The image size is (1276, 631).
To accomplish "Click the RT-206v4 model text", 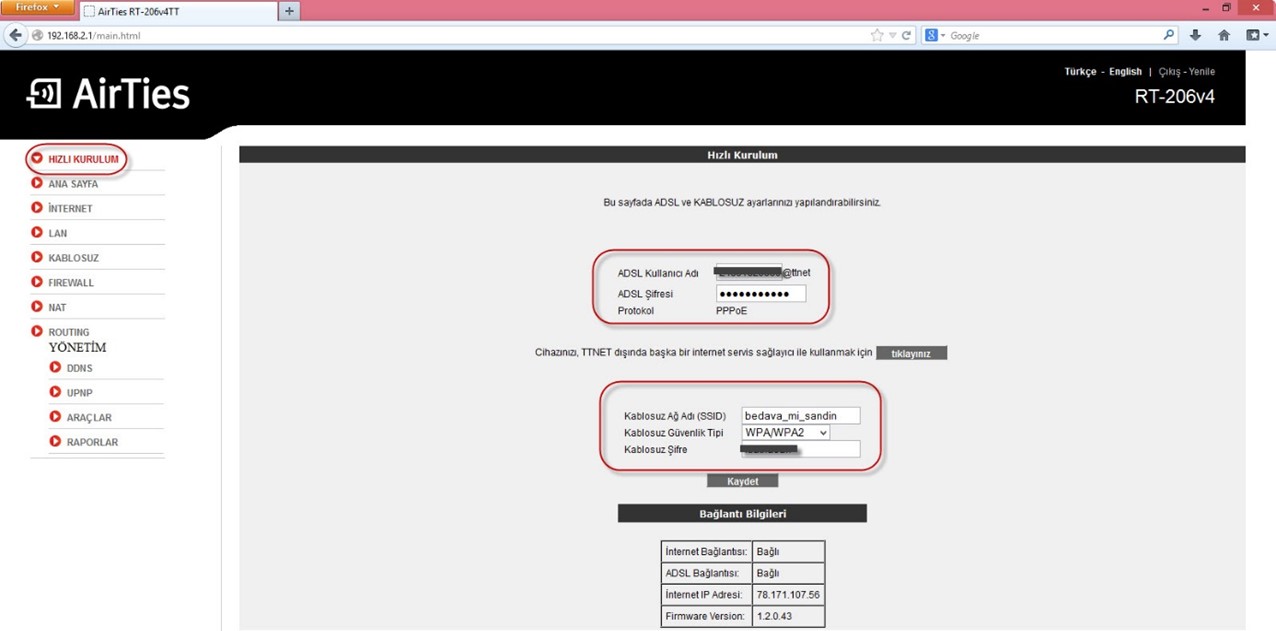I will click(x=1174, y=97).
